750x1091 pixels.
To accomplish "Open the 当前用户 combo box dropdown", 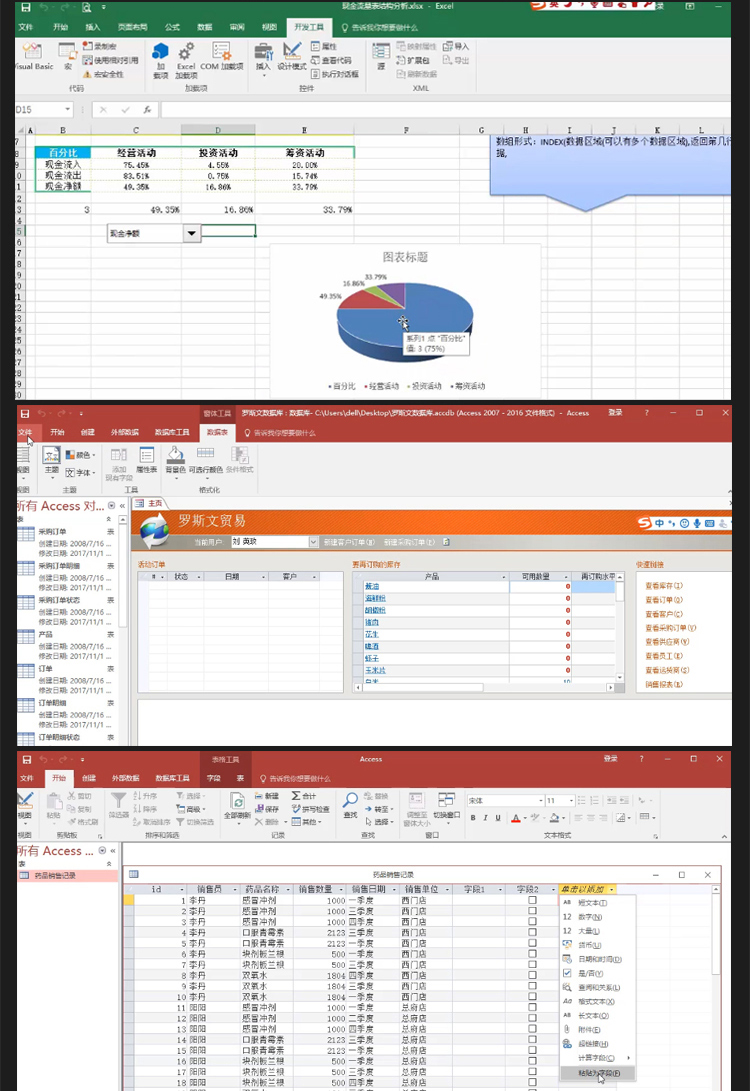I will [314, 542].
